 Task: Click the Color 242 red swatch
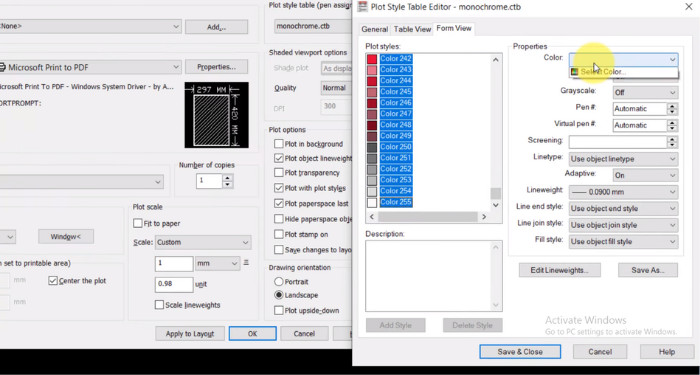(372, 59)
